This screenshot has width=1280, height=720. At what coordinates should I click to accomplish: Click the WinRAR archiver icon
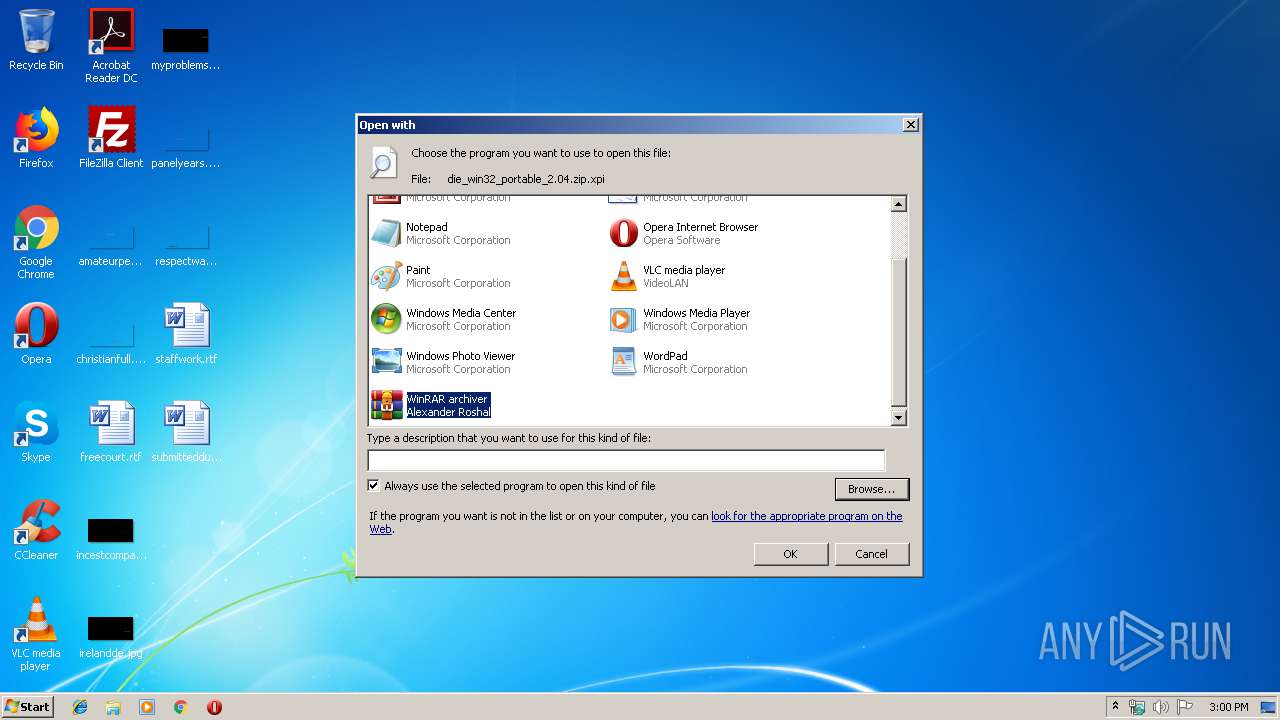[x=386, y=405]
